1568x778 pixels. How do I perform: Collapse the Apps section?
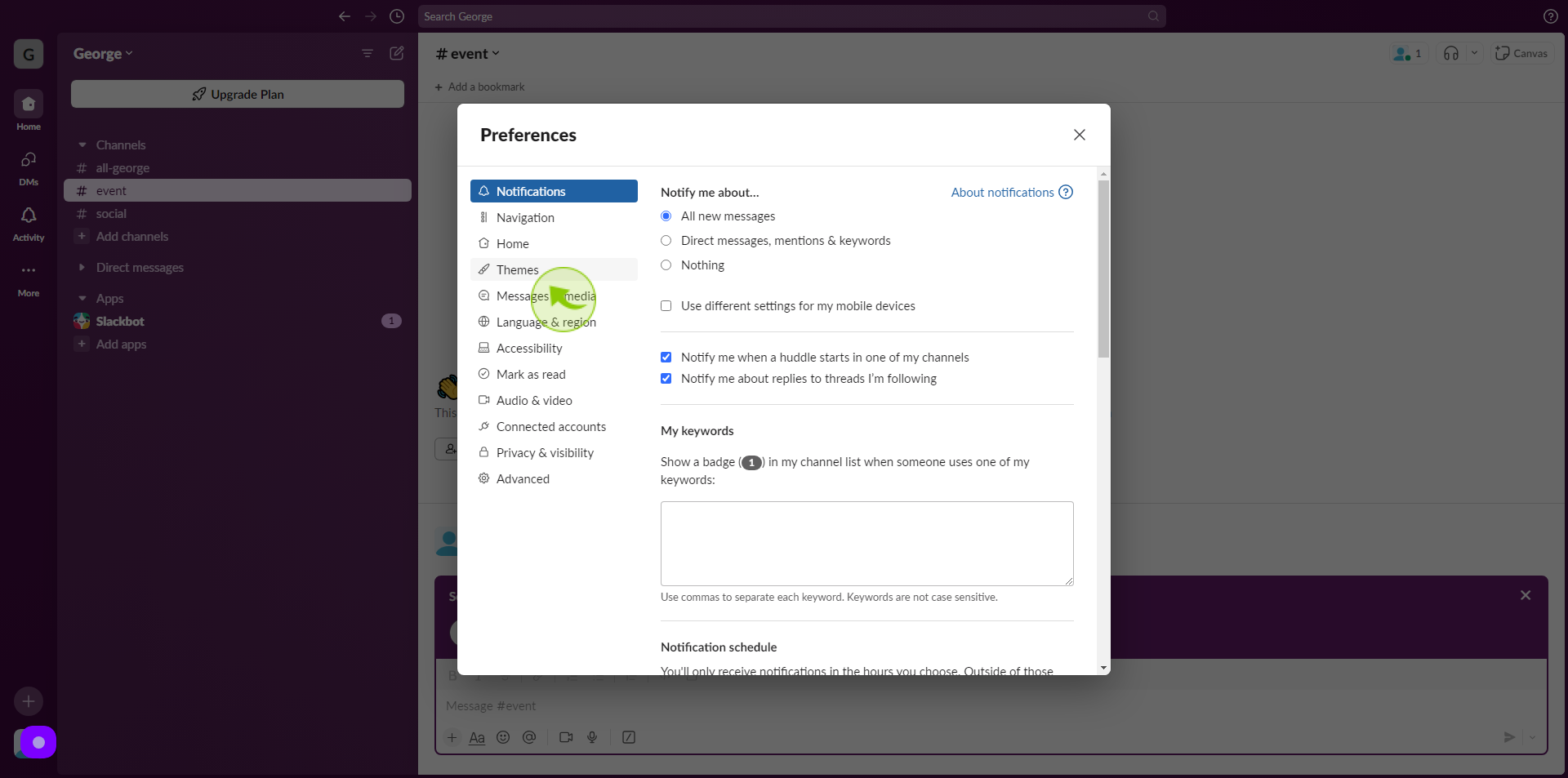tap(82, 298)
